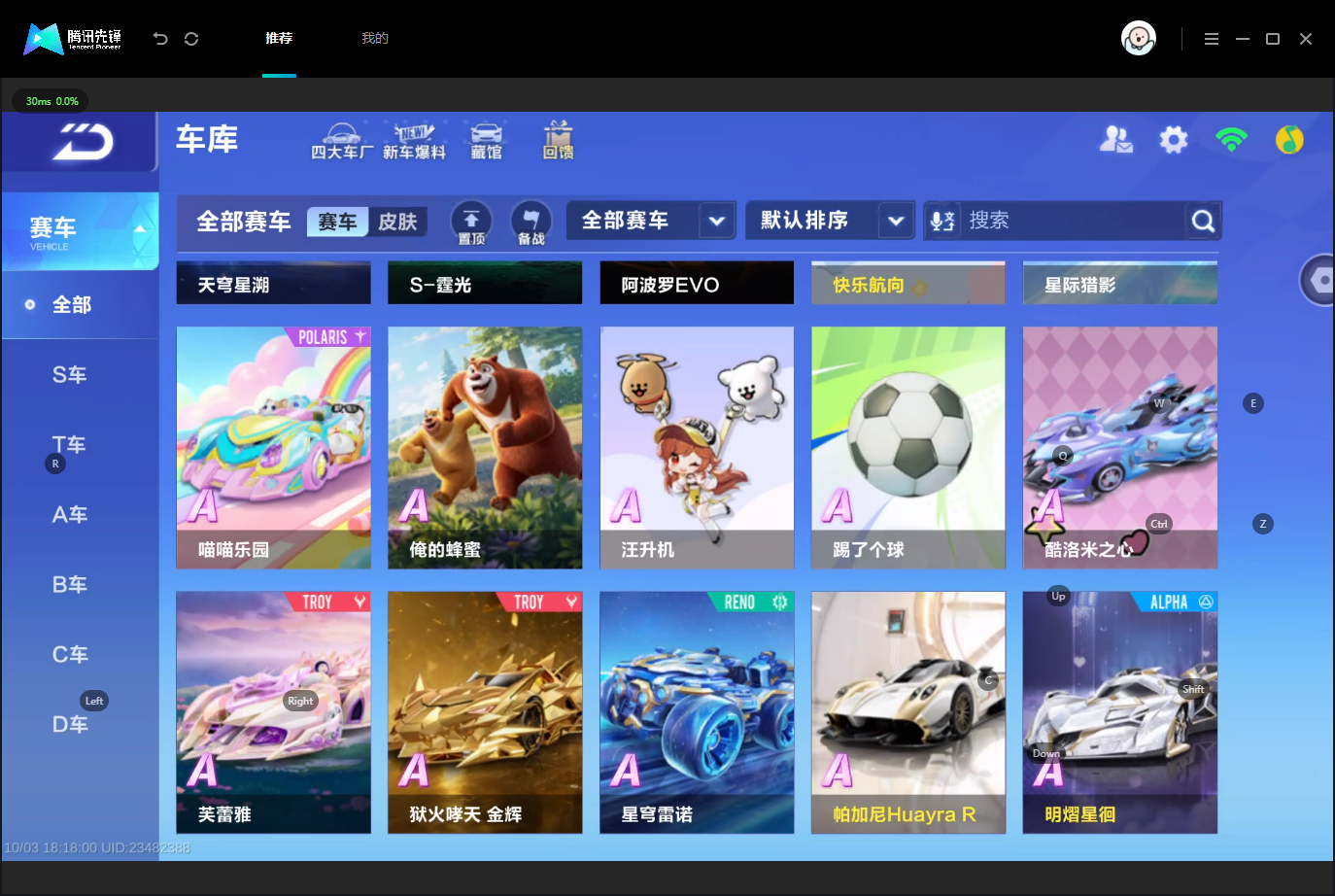1335x896 pixels.
Task: Open the QQ Music icon
Action: tap(1289, 140)
